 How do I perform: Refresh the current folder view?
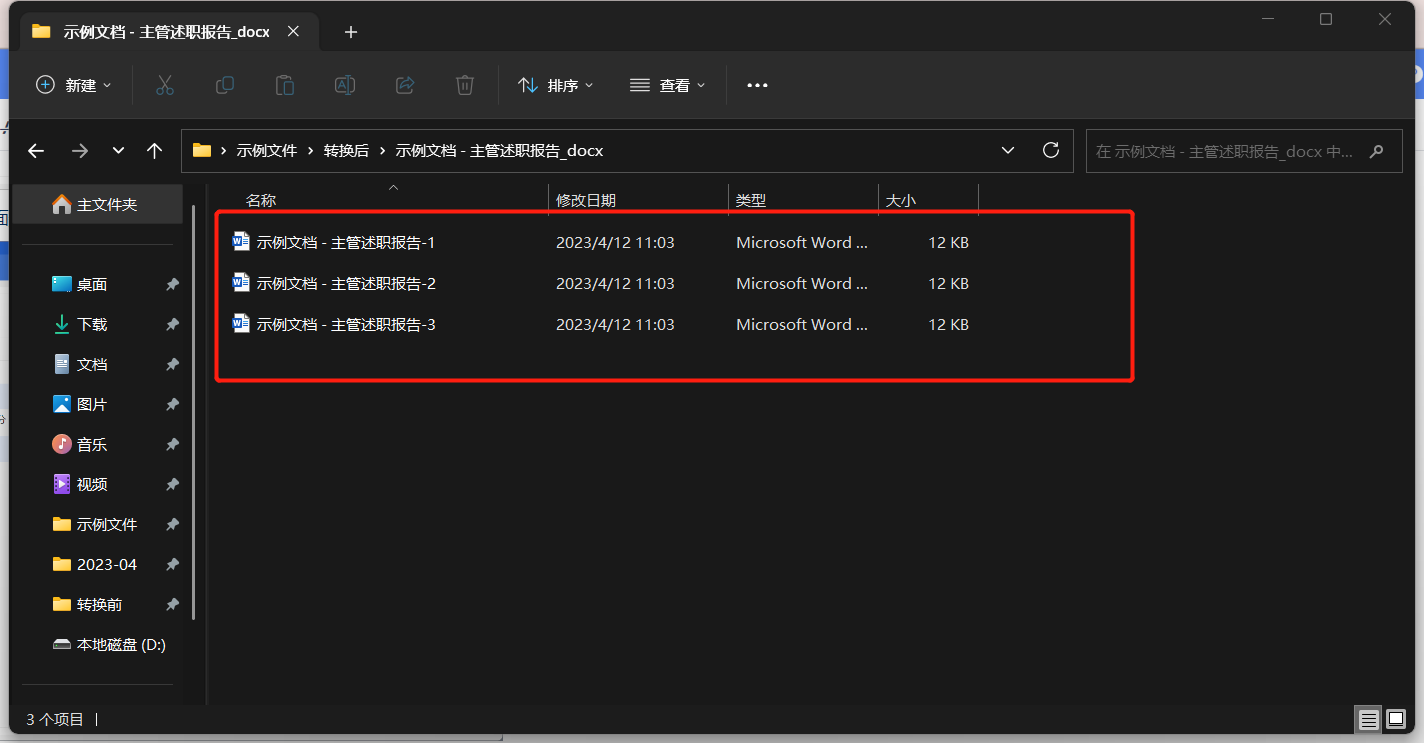[1051, 151]
